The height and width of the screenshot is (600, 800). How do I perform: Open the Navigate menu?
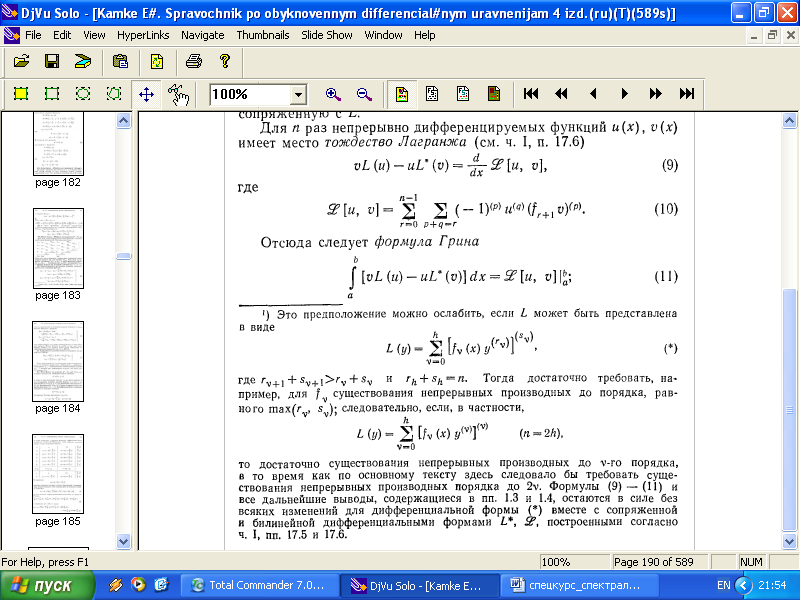[x=203, y=35]
